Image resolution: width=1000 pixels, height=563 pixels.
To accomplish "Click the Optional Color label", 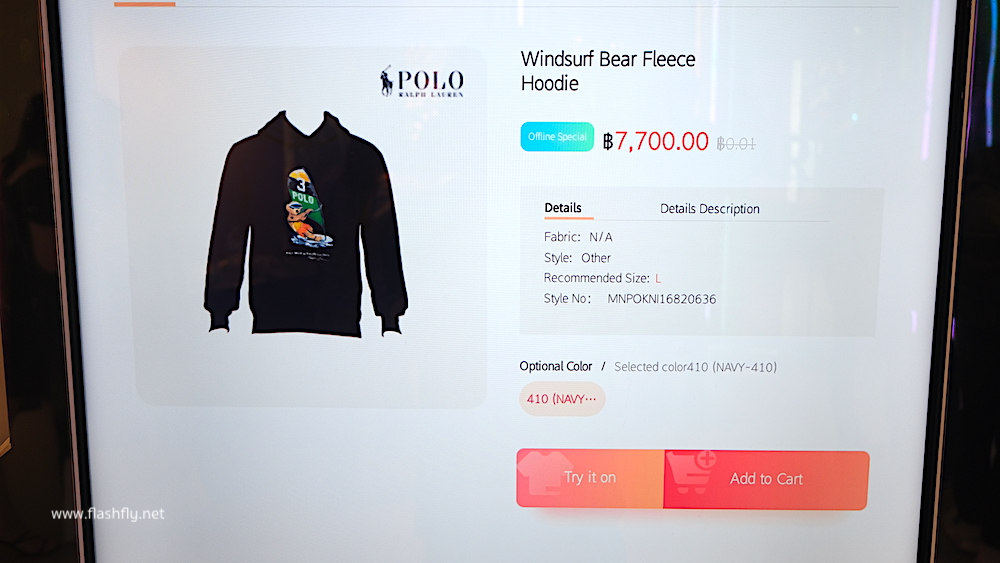I will (555, 366).
